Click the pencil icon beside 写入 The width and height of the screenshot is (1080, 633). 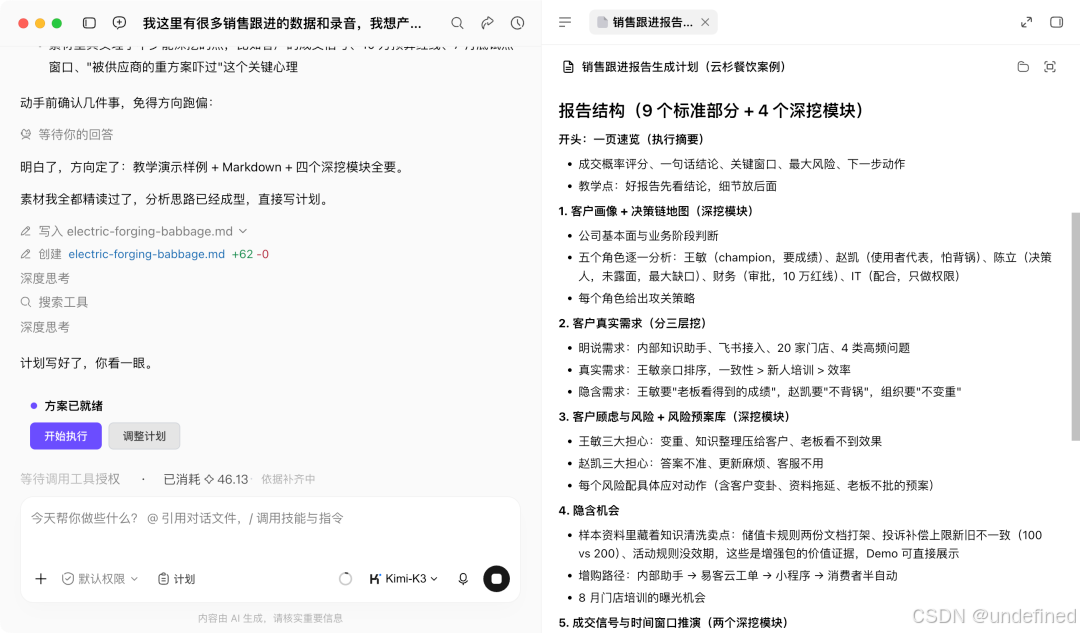click(x=25, y=231)
